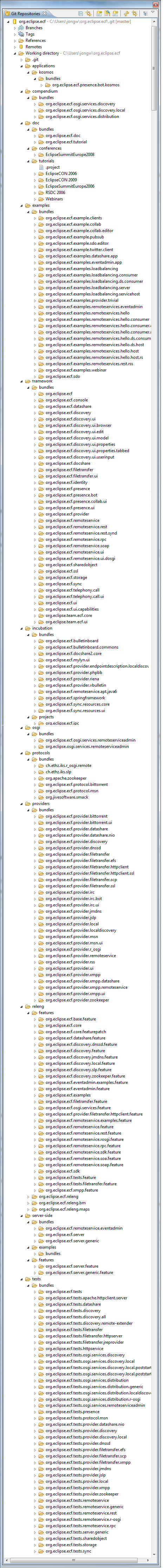Screen dimensions: 164x1568
Task: Click the .project file icon
Action: 41,167
